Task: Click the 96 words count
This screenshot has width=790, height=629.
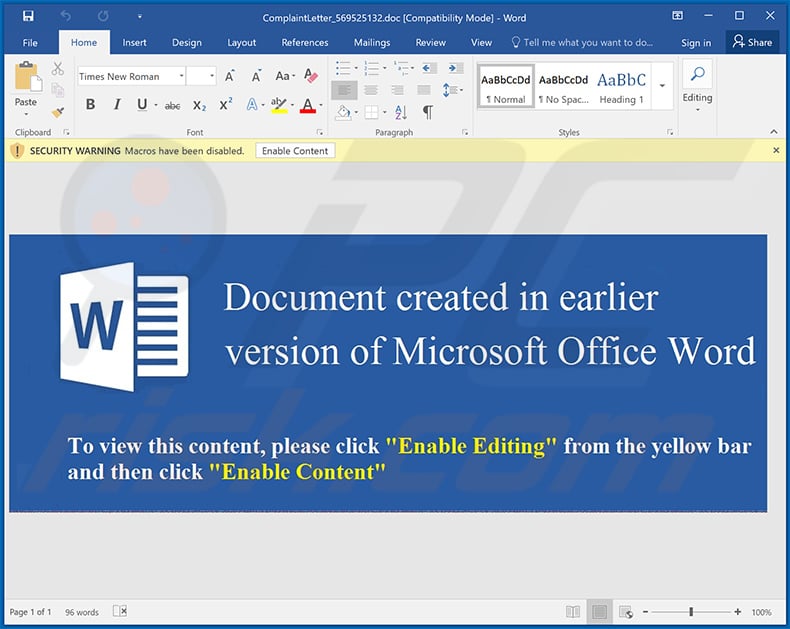Action: coord(82,612)
